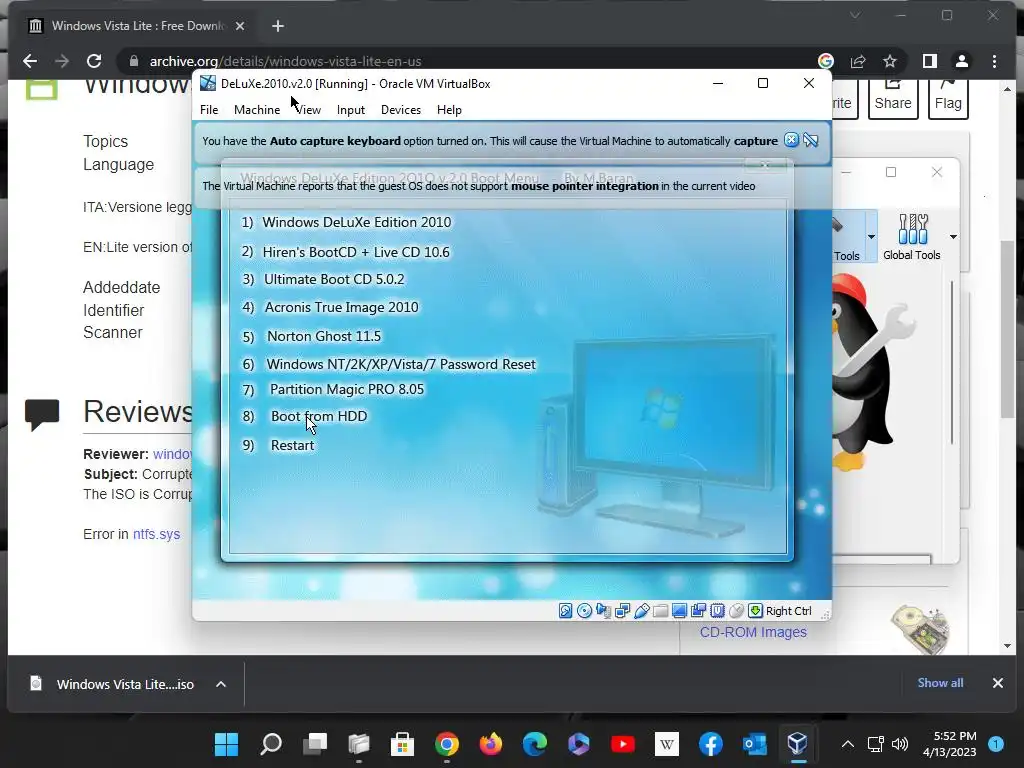Go back in Chrome browser
Viewport: 1024px width, 768px height.
click(x=30, y=61)
